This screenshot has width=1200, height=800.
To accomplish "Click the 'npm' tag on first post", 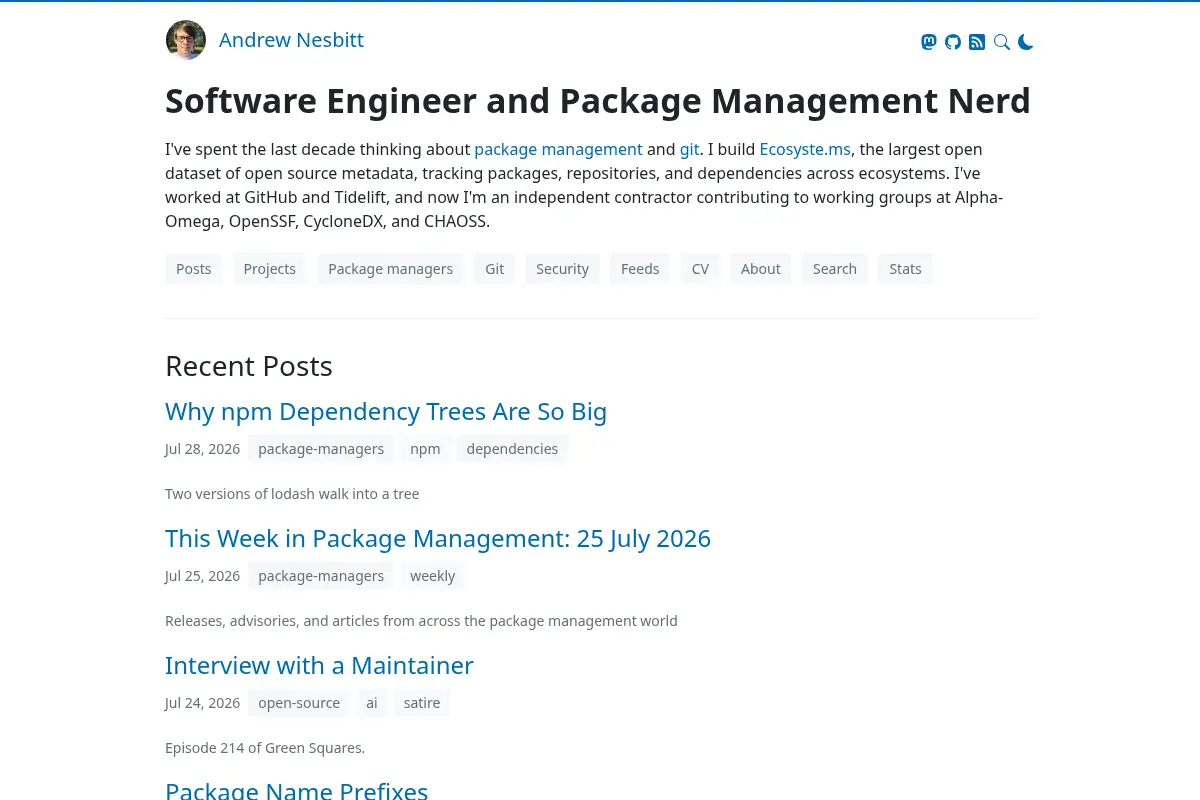I will (x=425, y=449).
